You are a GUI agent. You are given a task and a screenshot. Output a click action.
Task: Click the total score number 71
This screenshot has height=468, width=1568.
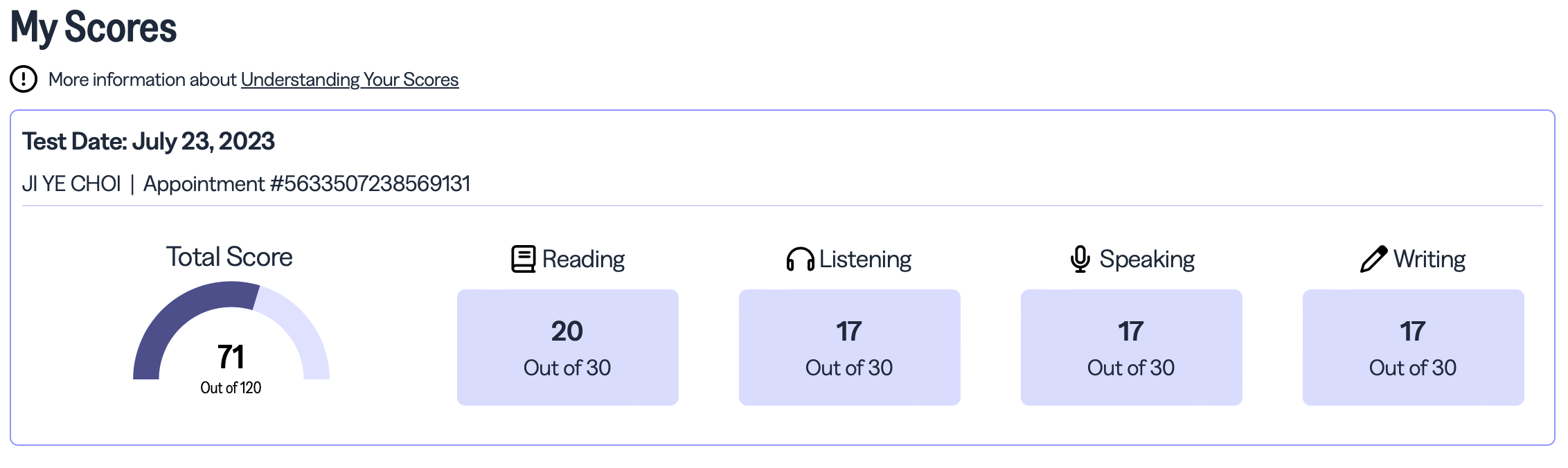[x=231, y=357]
